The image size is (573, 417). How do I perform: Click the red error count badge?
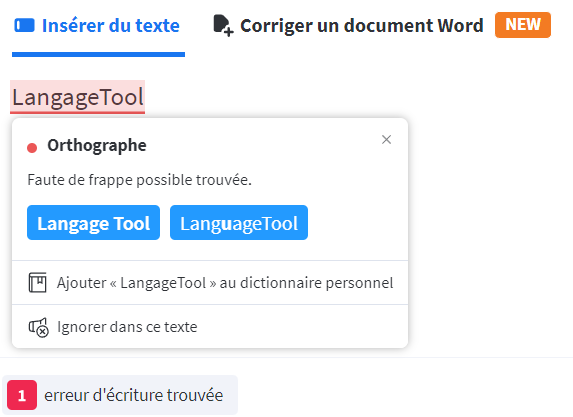click(x=22, y=395)
